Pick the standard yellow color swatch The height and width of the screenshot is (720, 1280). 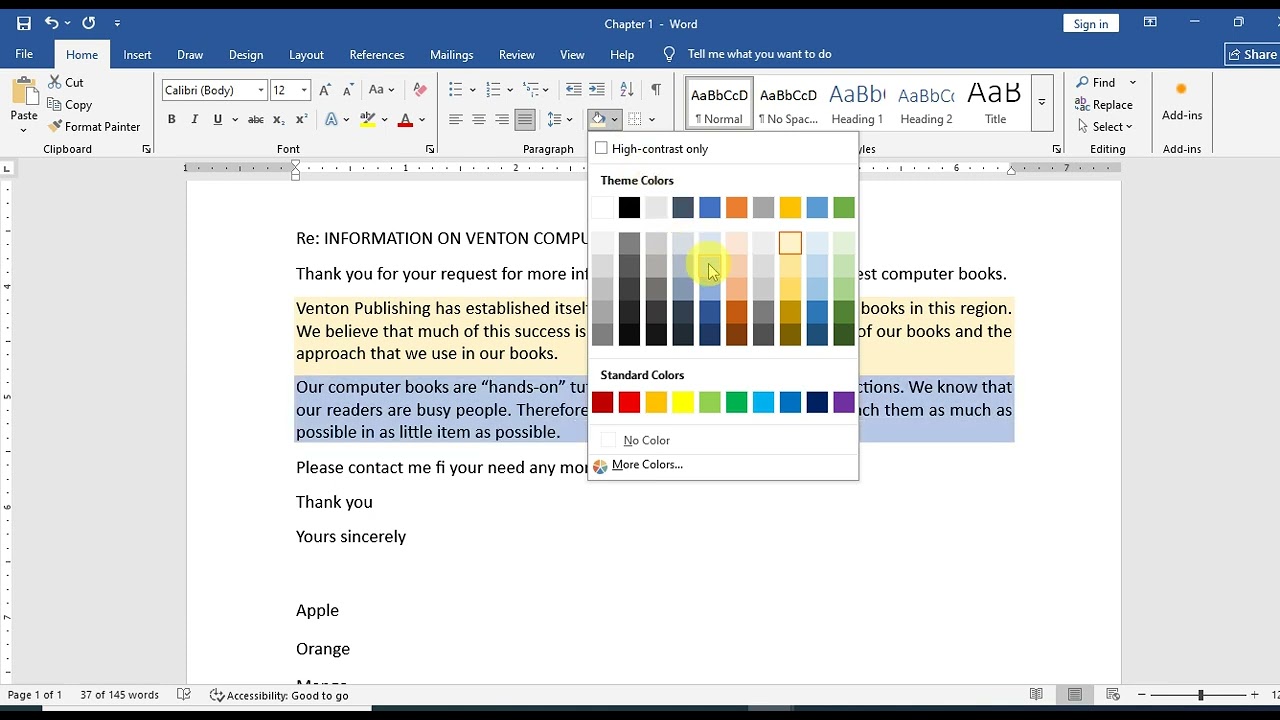pos(683,402)
